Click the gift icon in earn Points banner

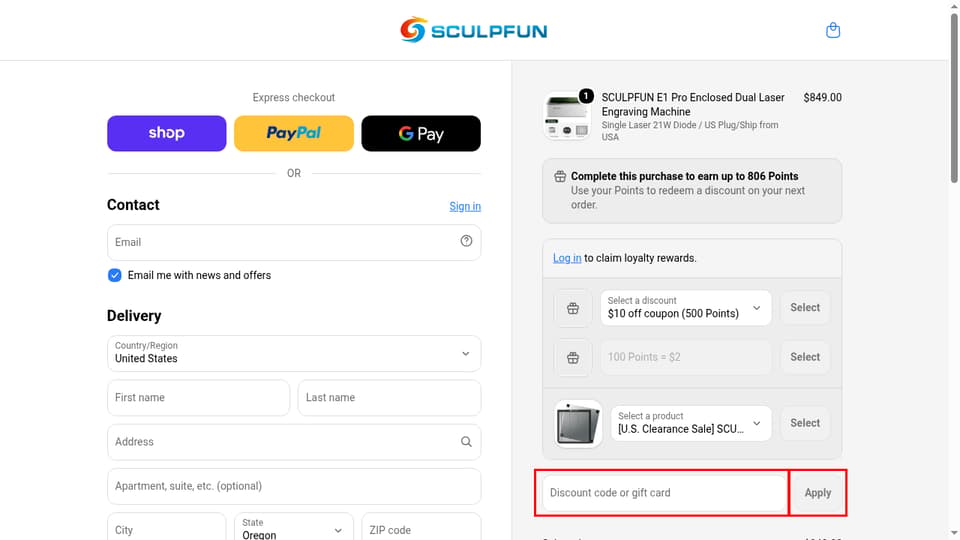(560, 177)
